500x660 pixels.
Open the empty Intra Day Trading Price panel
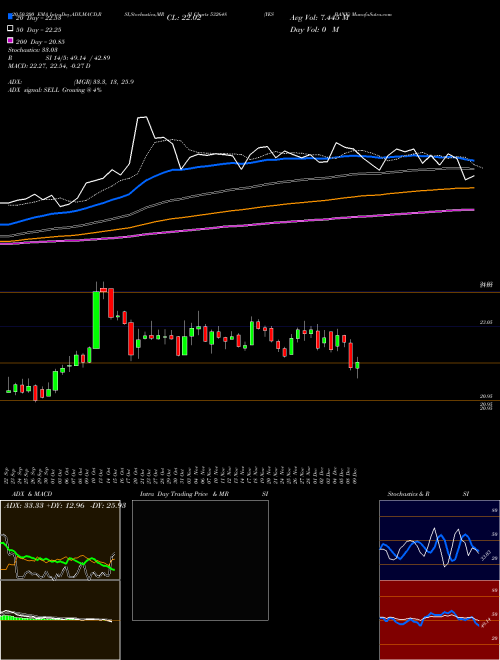coord(200,560)
